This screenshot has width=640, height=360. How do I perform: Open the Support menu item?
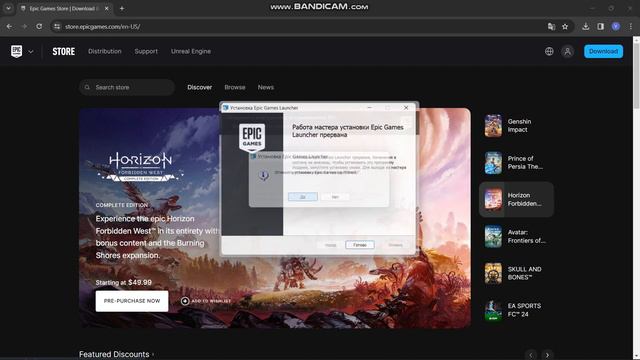(x=146, y=51)
